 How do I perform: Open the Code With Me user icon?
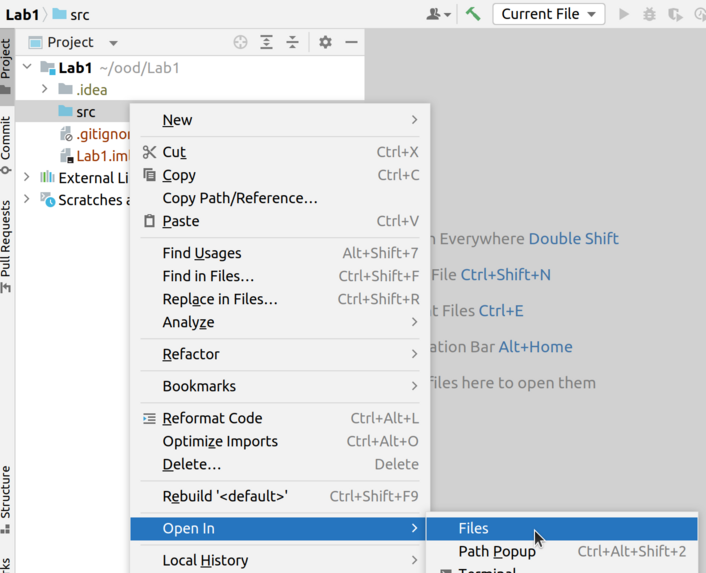438,14
